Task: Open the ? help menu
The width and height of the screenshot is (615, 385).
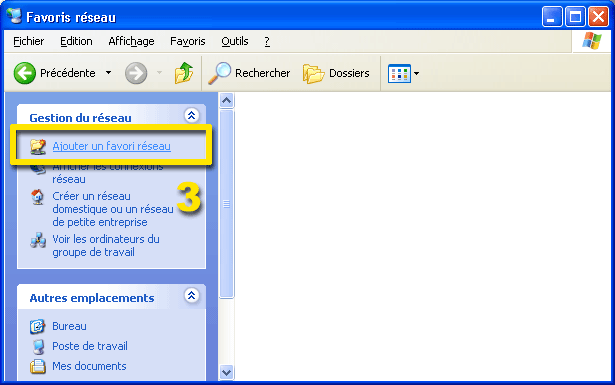Action: point(267,41)
